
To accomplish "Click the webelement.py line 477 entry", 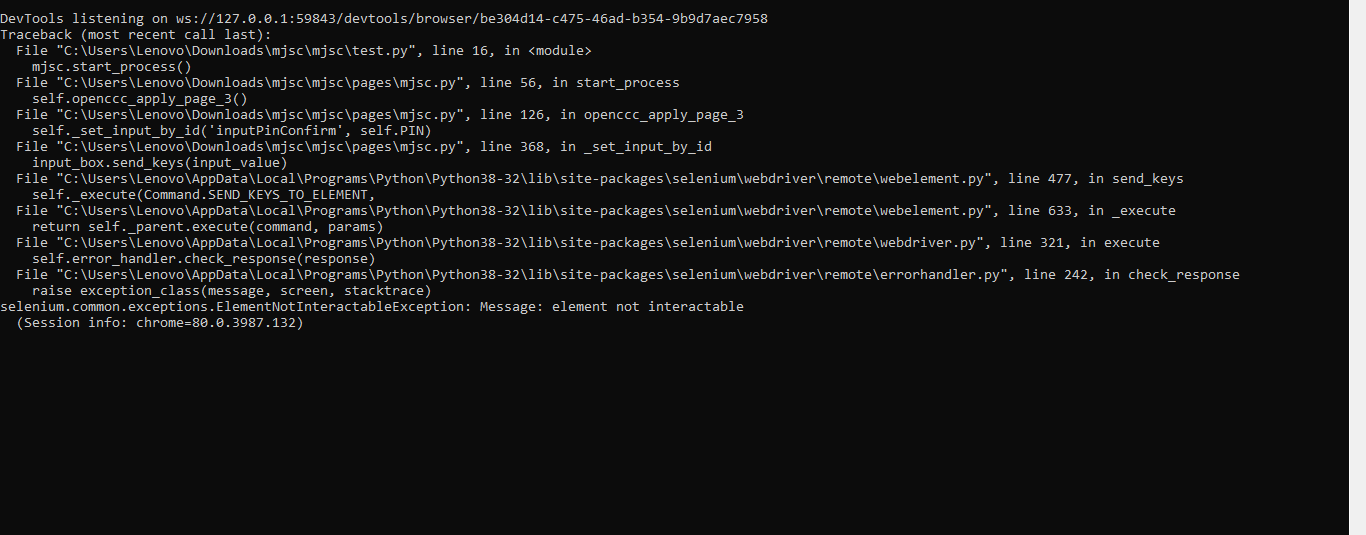I will click(x=599, y=179).
